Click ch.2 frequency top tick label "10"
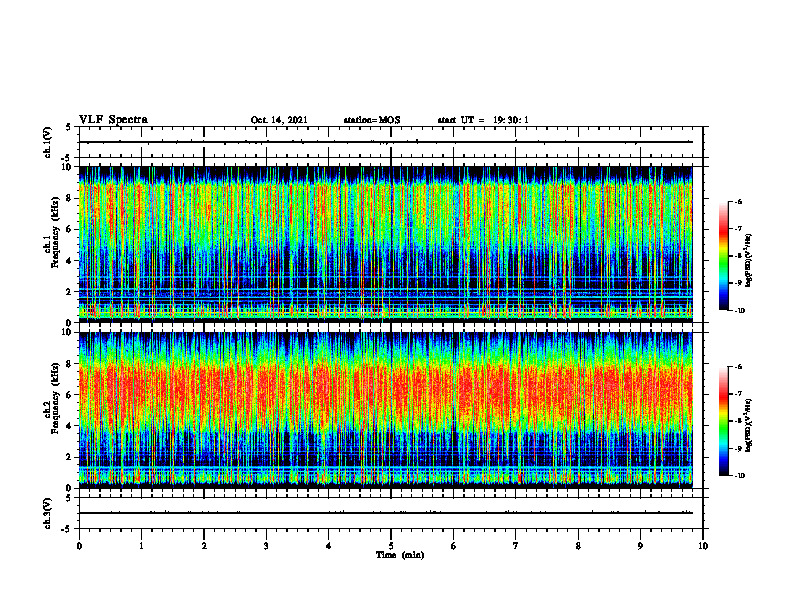 pos(68,332)
